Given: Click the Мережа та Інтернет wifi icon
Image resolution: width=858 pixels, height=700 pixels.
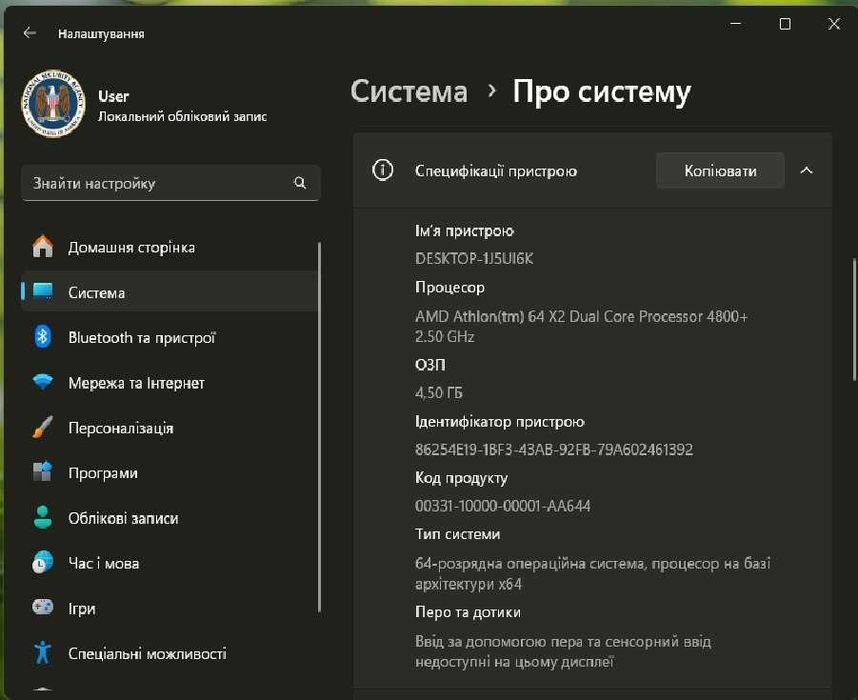Looking at the screenshot, I should point(43,381).
